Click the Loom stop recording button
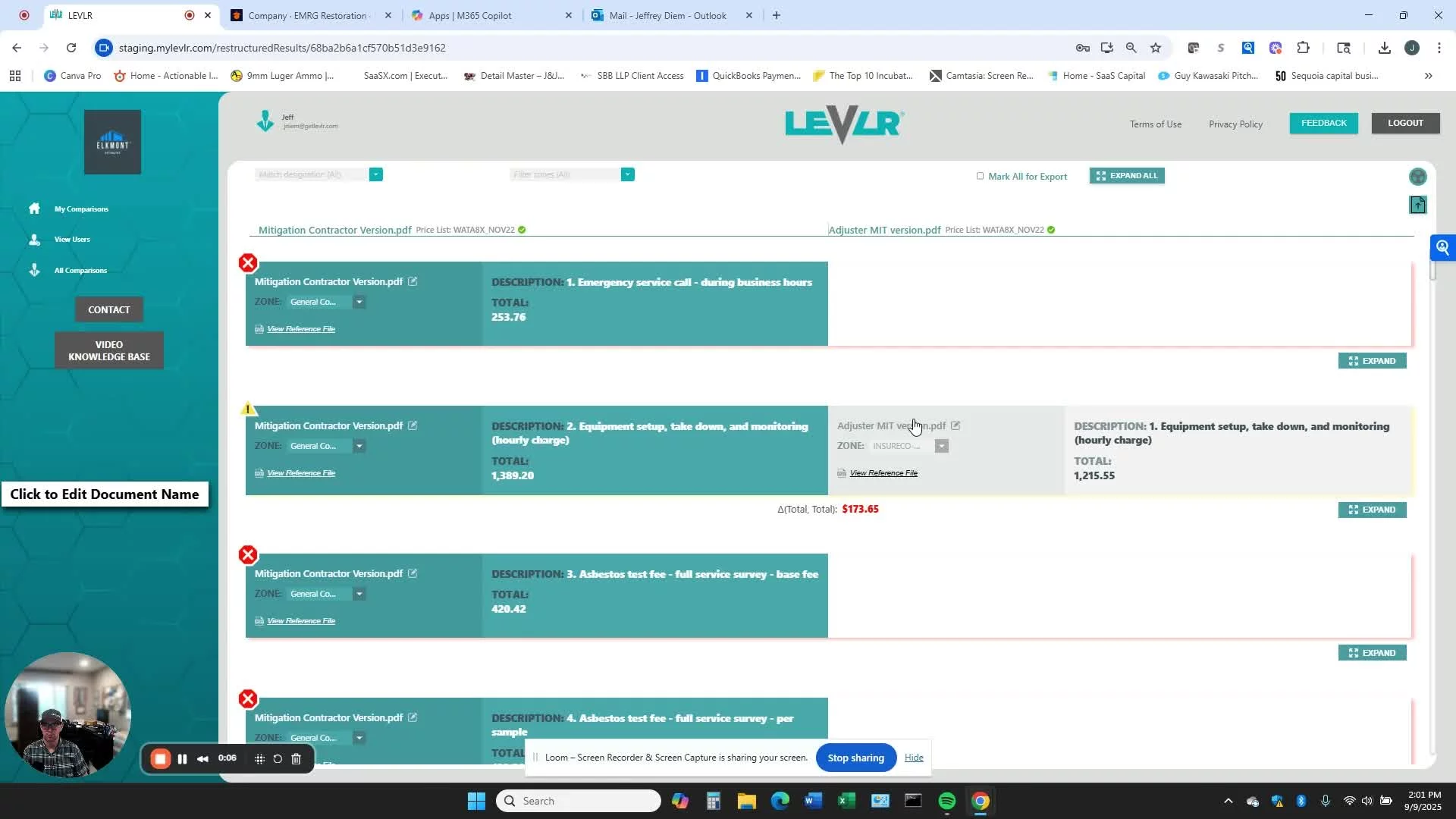 [160, 759]
